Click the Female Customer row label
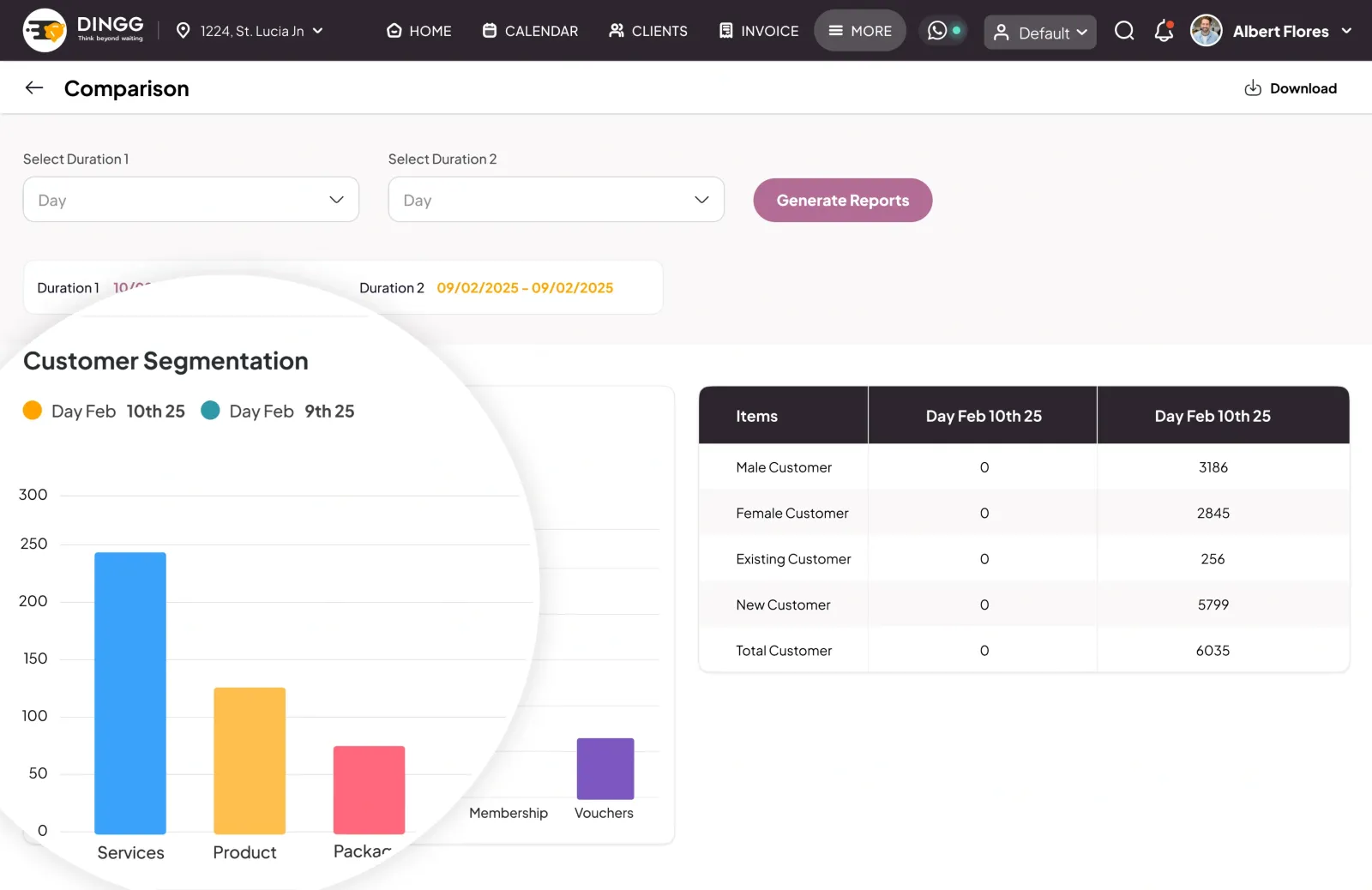The width and height of the screenshot is (1372, 890). click(x=792, y=513)
